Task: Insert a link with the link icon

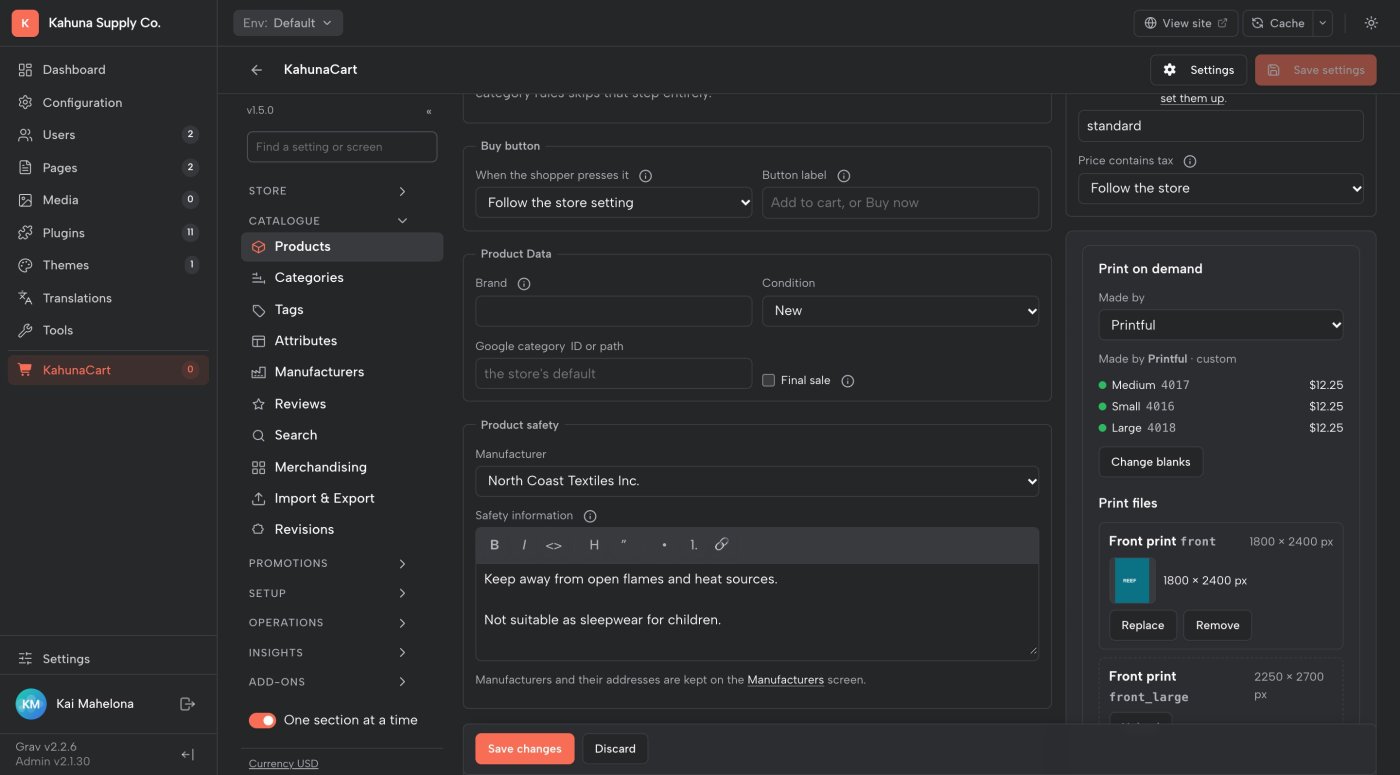Action: click(x=722, y=545)
